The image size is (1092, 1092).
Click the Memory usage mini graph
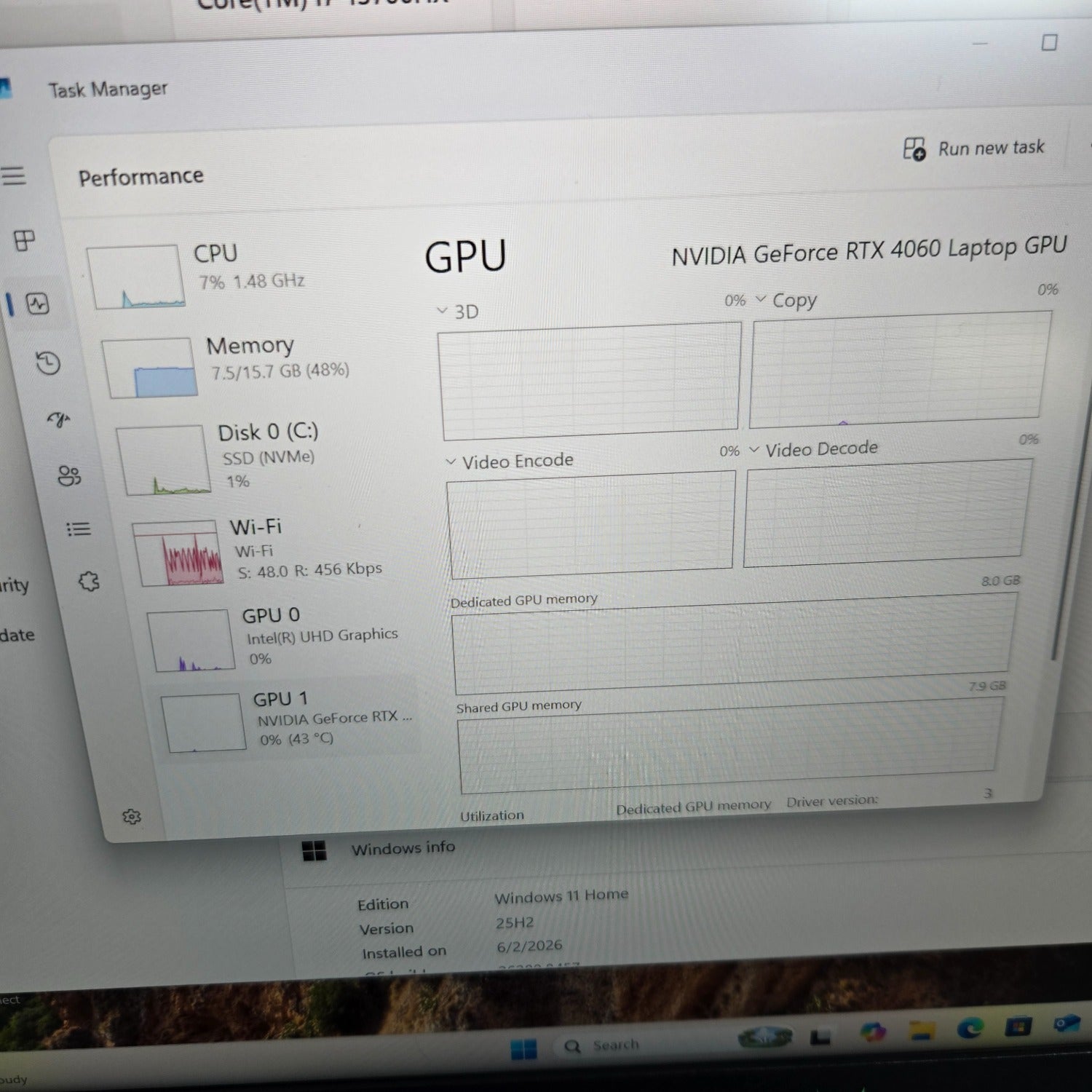pos(150,367)
